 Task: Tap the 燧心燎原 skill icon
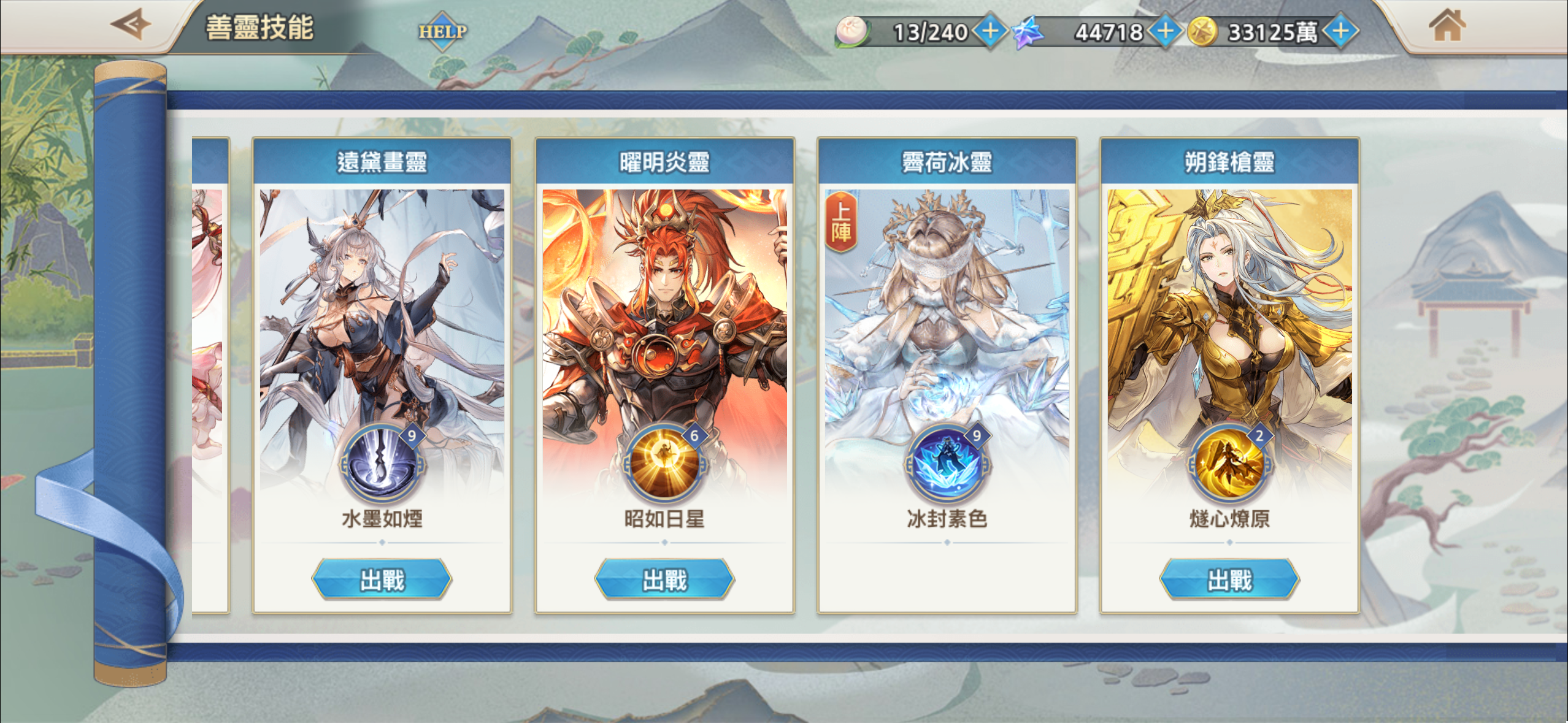click(x=1229, y=464)
